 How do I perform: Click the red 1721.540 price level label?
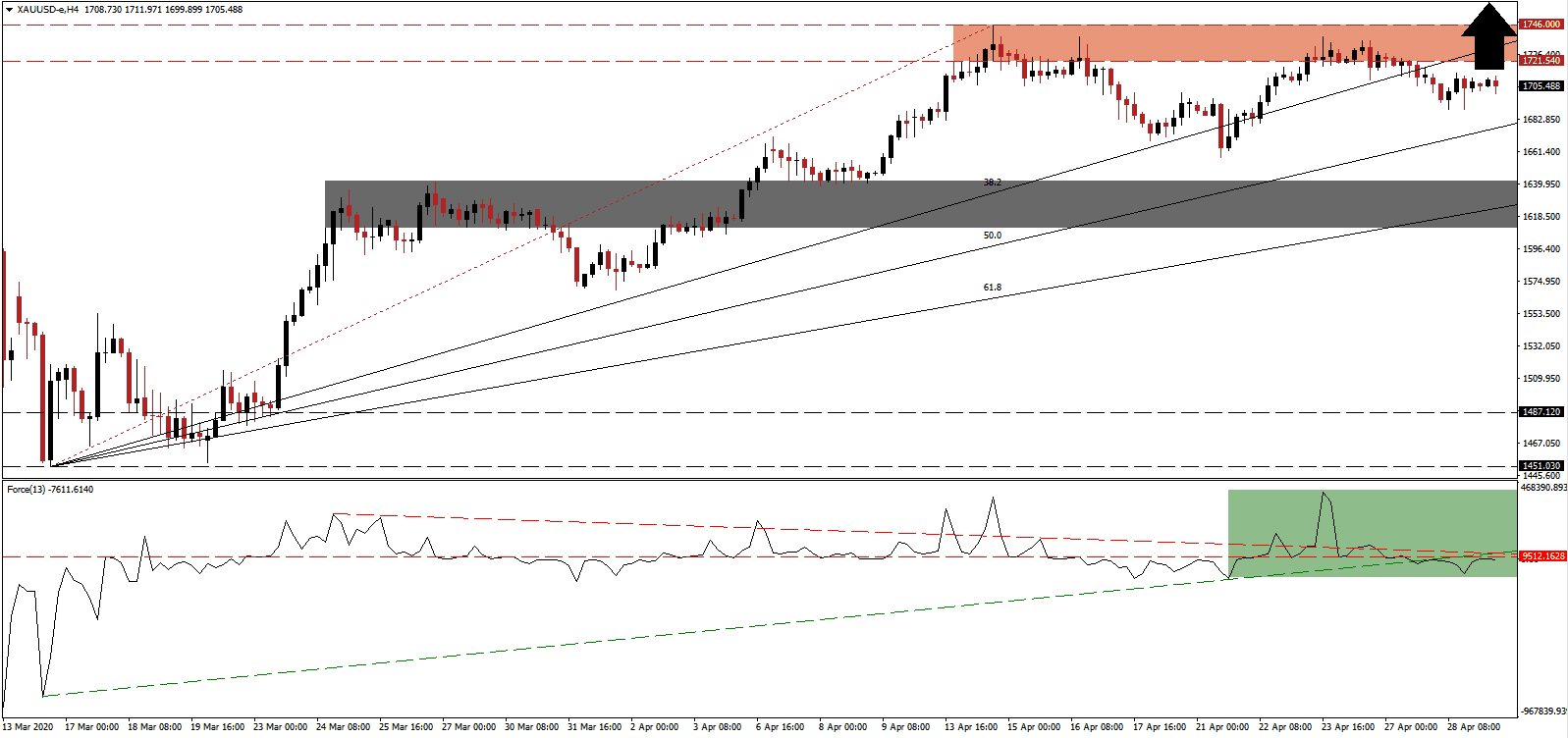pos(1541,61)
